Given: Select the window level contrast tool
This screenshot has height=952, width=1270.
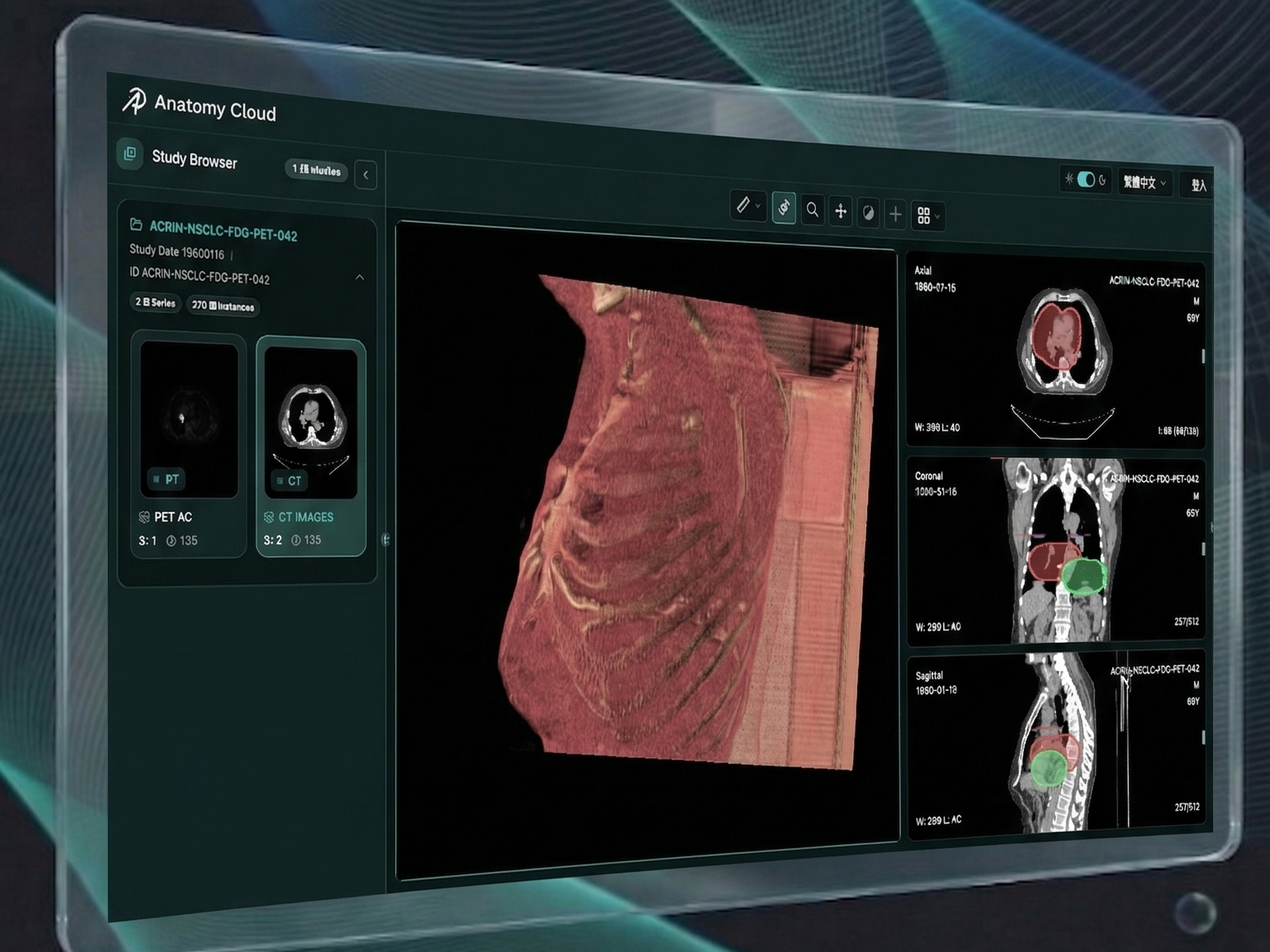Looking at the screenshot, I should pyautogui.click(x=868, y=213).
